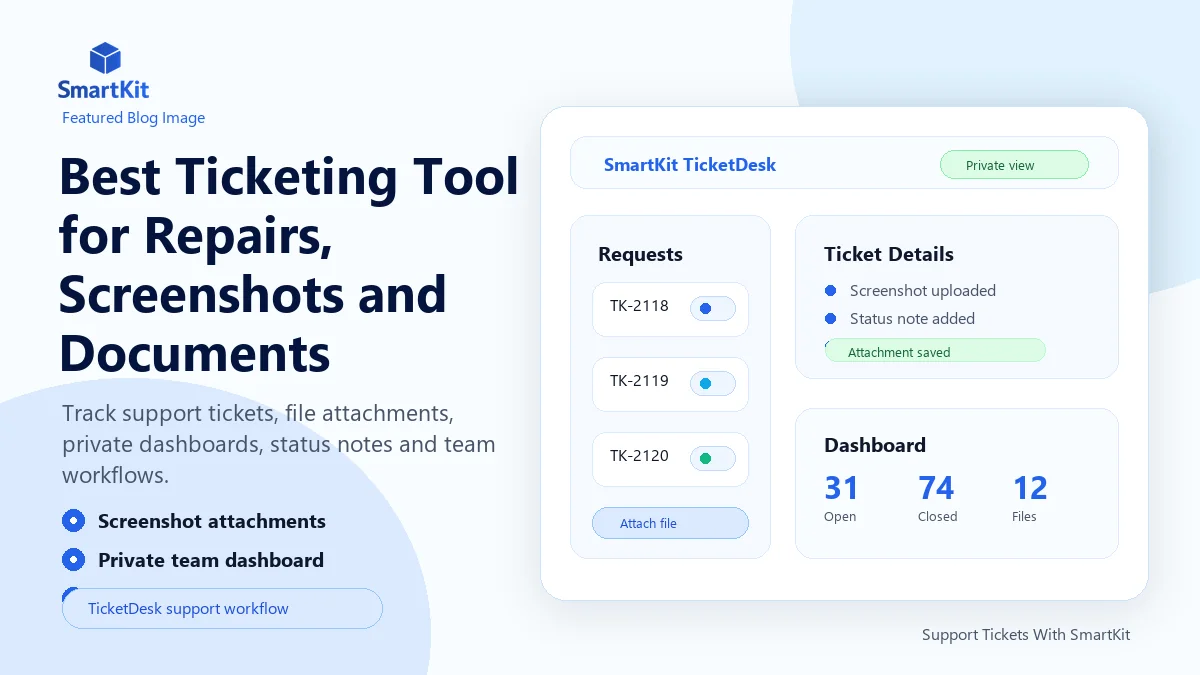Click Support Tickets With SmartKit caption
Screen dimensions: 1200x675
1026,635
